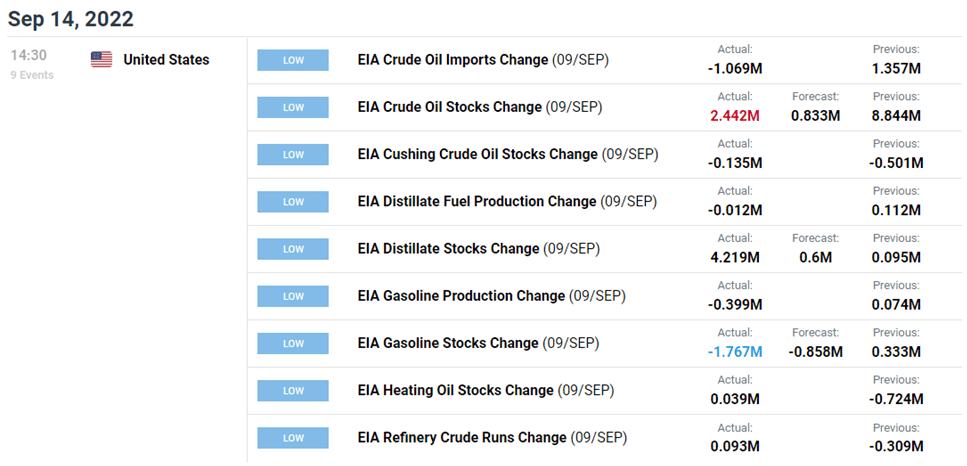
Task: Select LOW badge for Crude Oil Imports Change
Action: 293,60
